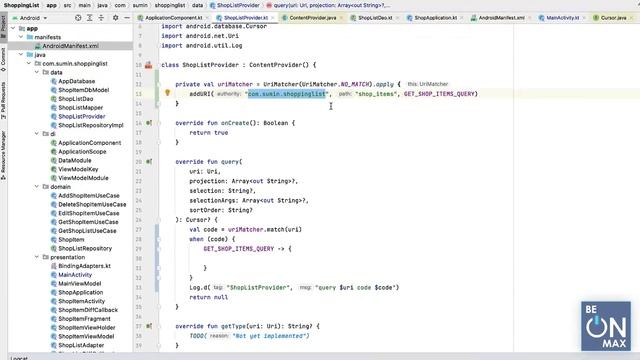Open GetShopListUseCase in project tree
Viewport: 640px width, 360px height.
(87, 231)
